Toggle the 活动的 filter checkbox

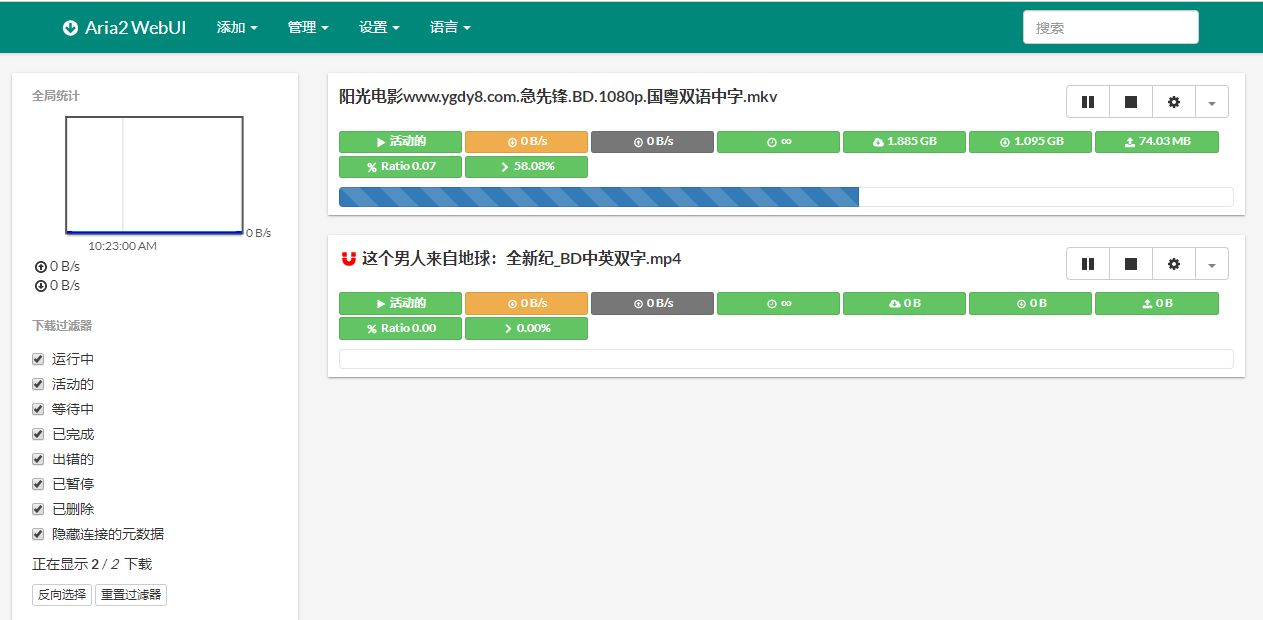tap(38, 384)
